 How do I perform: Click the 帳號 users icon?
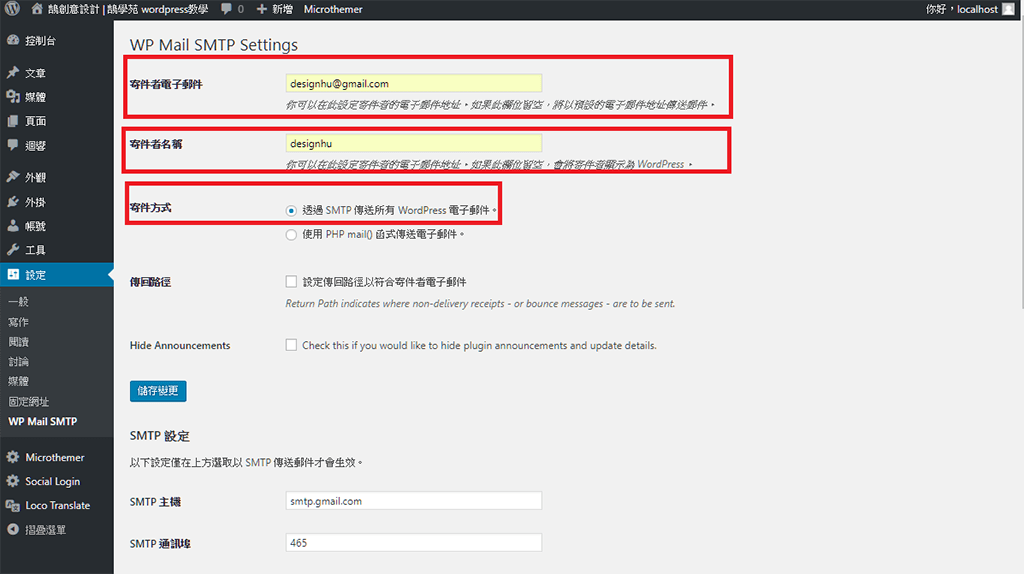point(13,226)
